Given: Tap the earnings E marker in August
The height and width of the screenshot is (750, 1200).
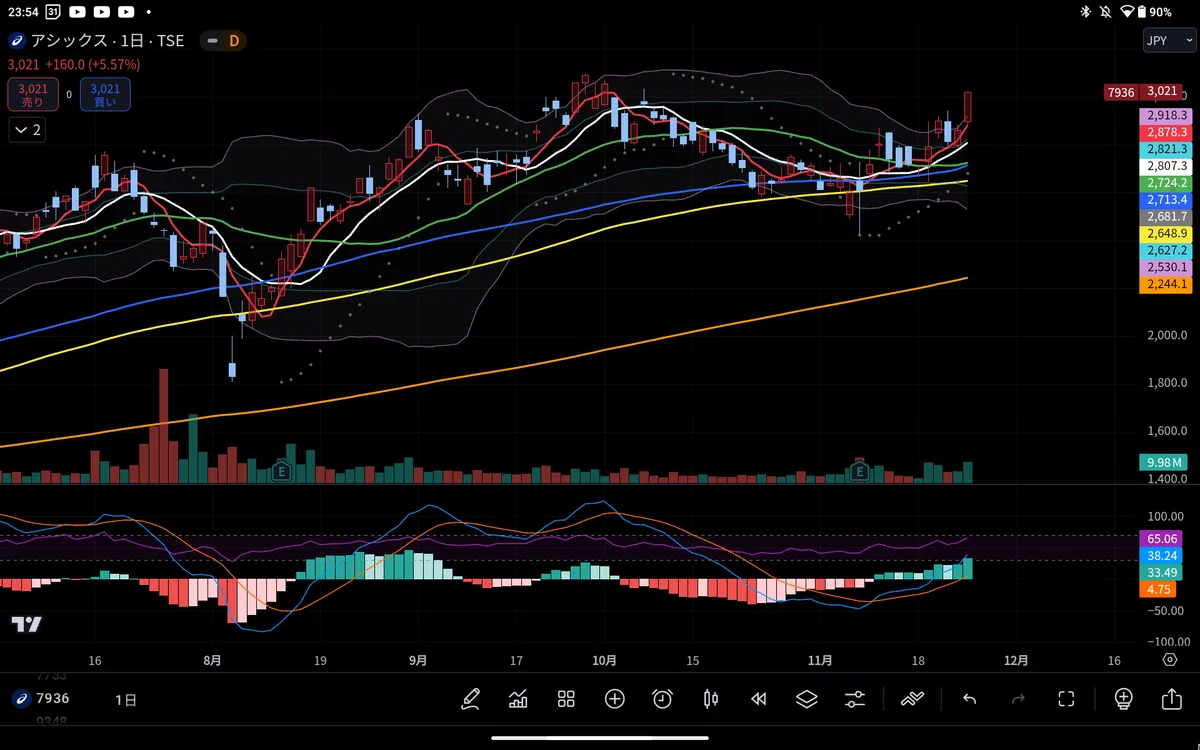Looking at the screenshot, I should click(281, 470).
